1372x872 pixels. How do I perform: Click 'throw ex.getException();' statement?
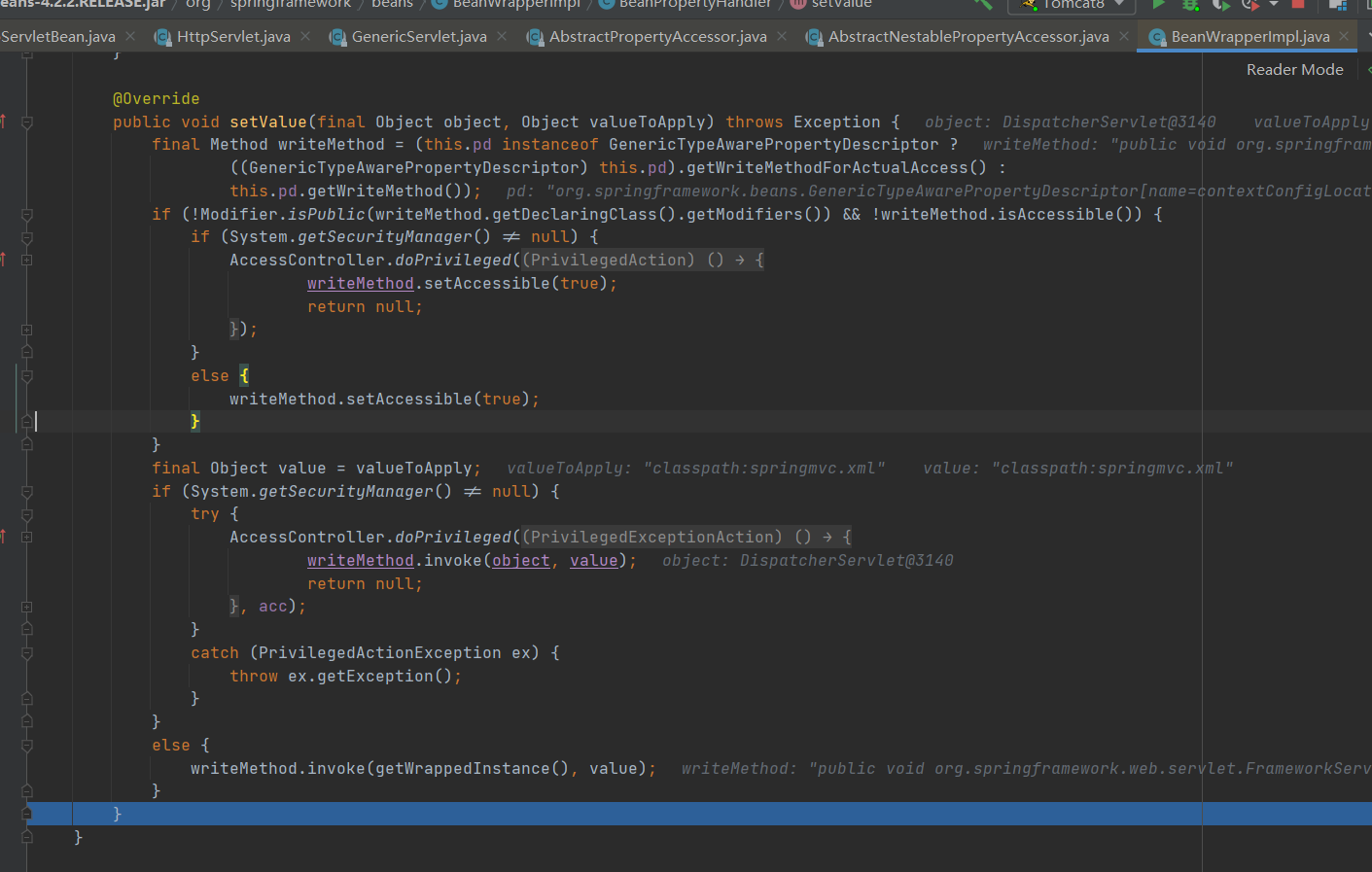346,677
